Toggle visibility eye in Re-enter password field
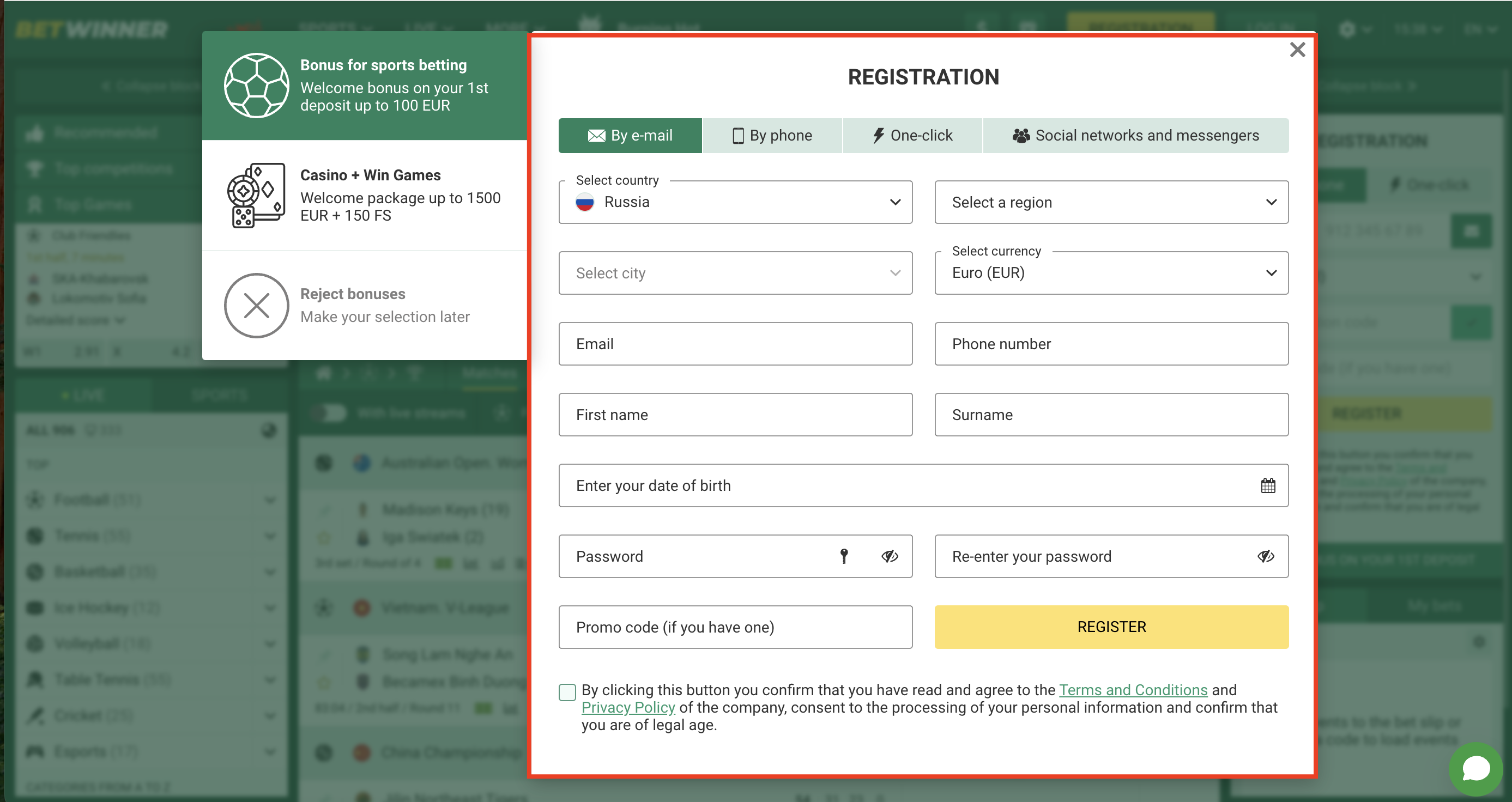Screen dimensions: 1512x802 point(1266,556)
